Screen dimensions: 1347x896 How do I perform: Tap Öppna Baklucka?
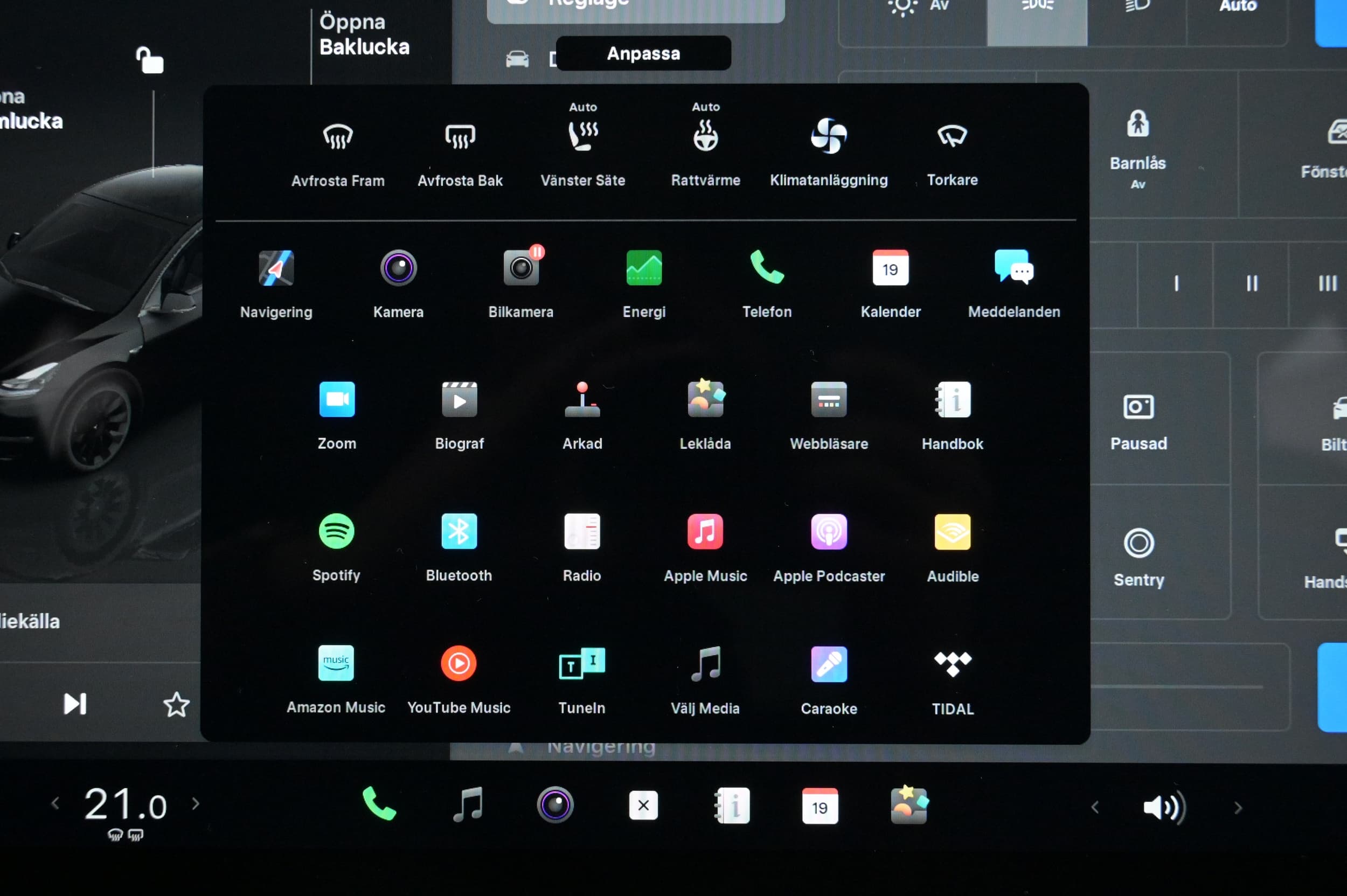(364, 34)
